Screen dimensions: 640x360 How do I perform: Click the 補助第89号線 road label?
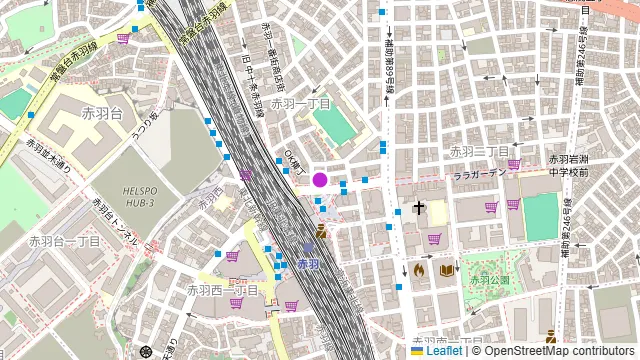(389, 65)
